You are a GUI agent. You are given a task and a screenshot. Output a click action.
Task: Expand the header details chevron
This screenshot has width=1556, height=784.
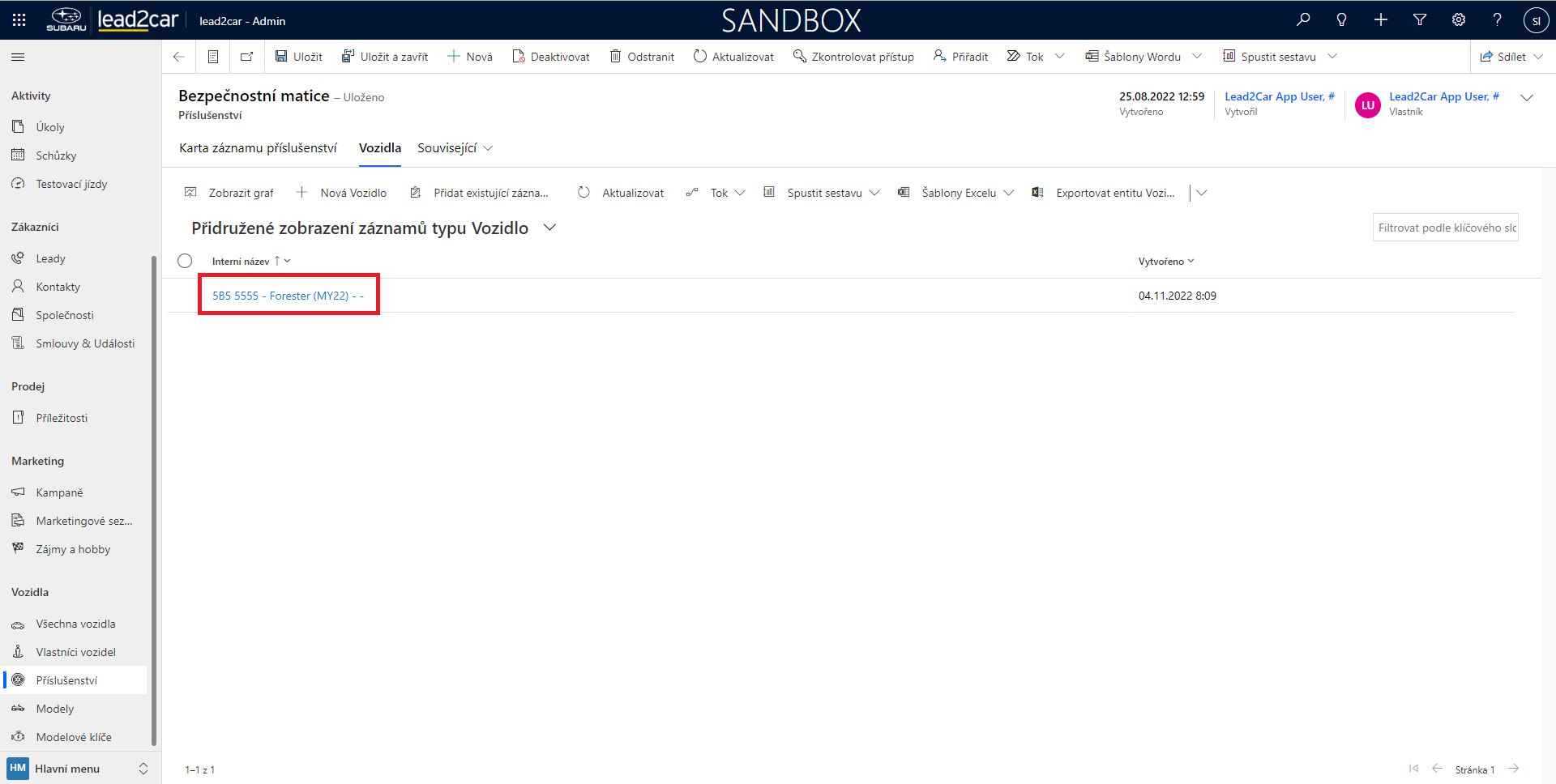(1527, 98)
